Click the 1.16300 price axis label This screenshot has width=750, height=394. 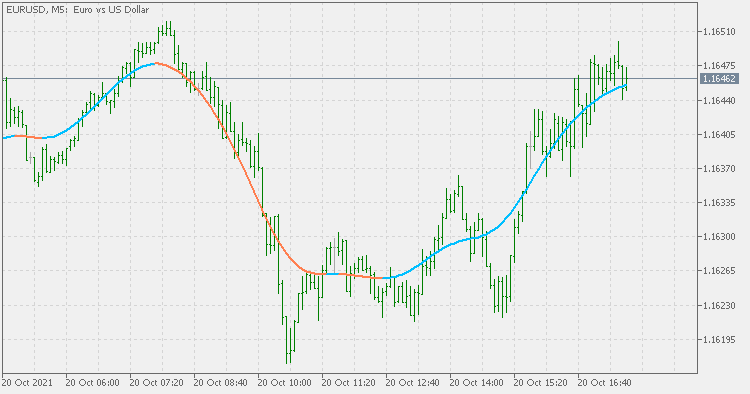[719, 237]
